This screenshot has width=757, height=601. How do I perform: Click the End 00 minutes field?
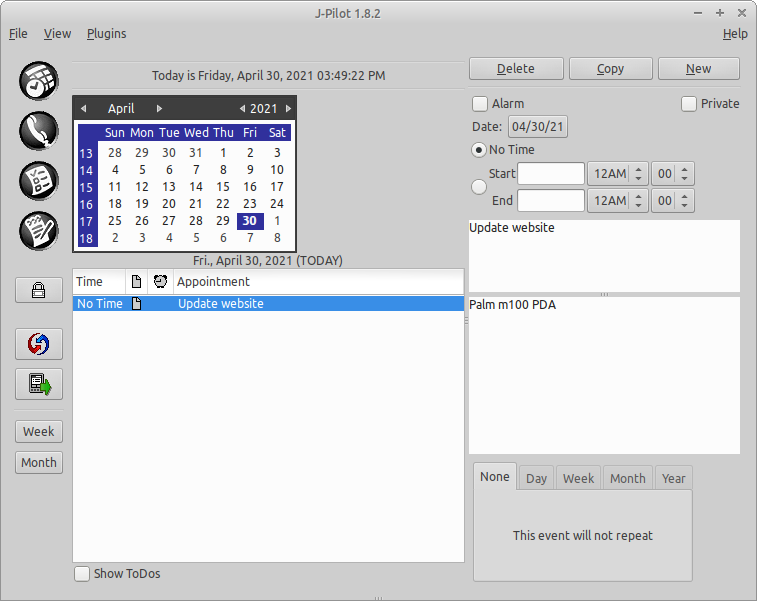(665, 200)
